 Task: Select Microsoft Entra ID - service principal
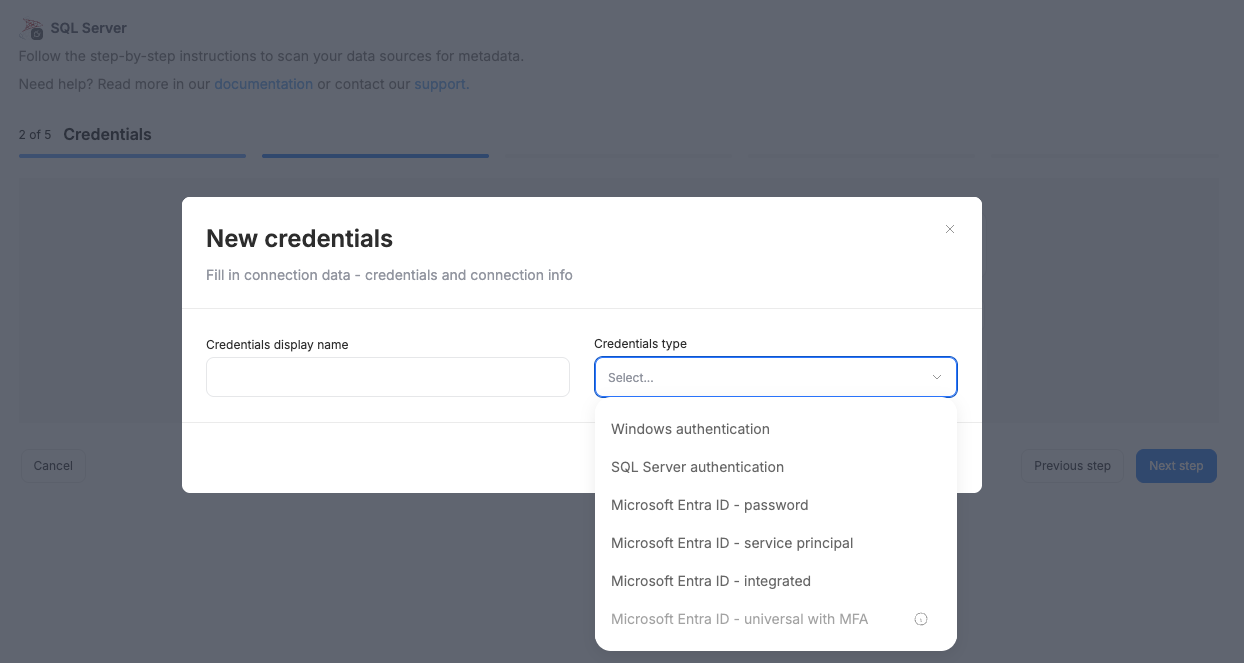click(776, 543)
